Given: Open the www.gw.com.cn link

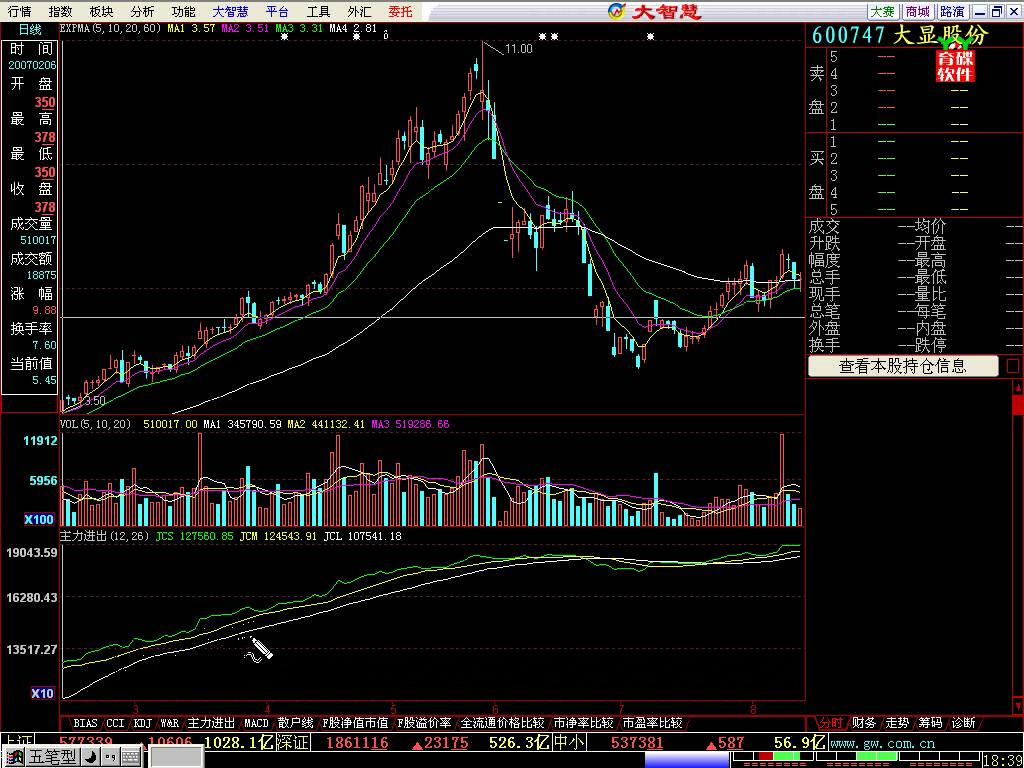Looking at the screenshot, I should (882, 743).
